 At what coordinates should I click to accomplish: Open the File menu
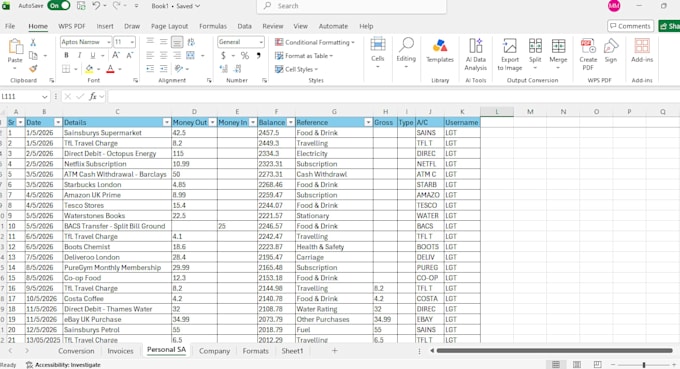[x=10, y=26]
